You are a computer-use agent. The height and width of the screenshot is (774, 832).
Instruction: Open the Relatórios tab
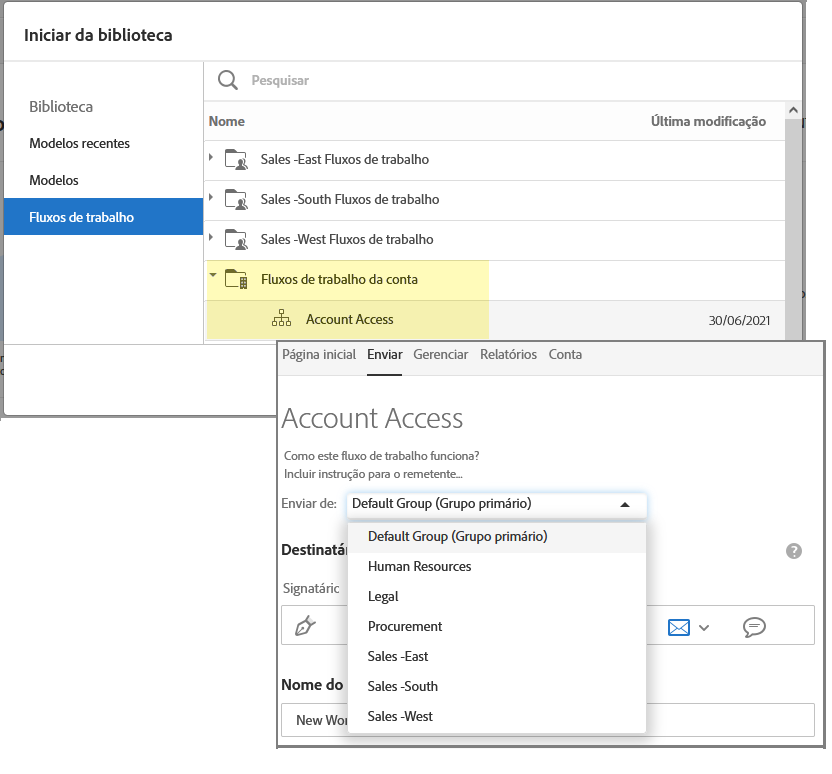pyautogui.click(x=508, y=355)
